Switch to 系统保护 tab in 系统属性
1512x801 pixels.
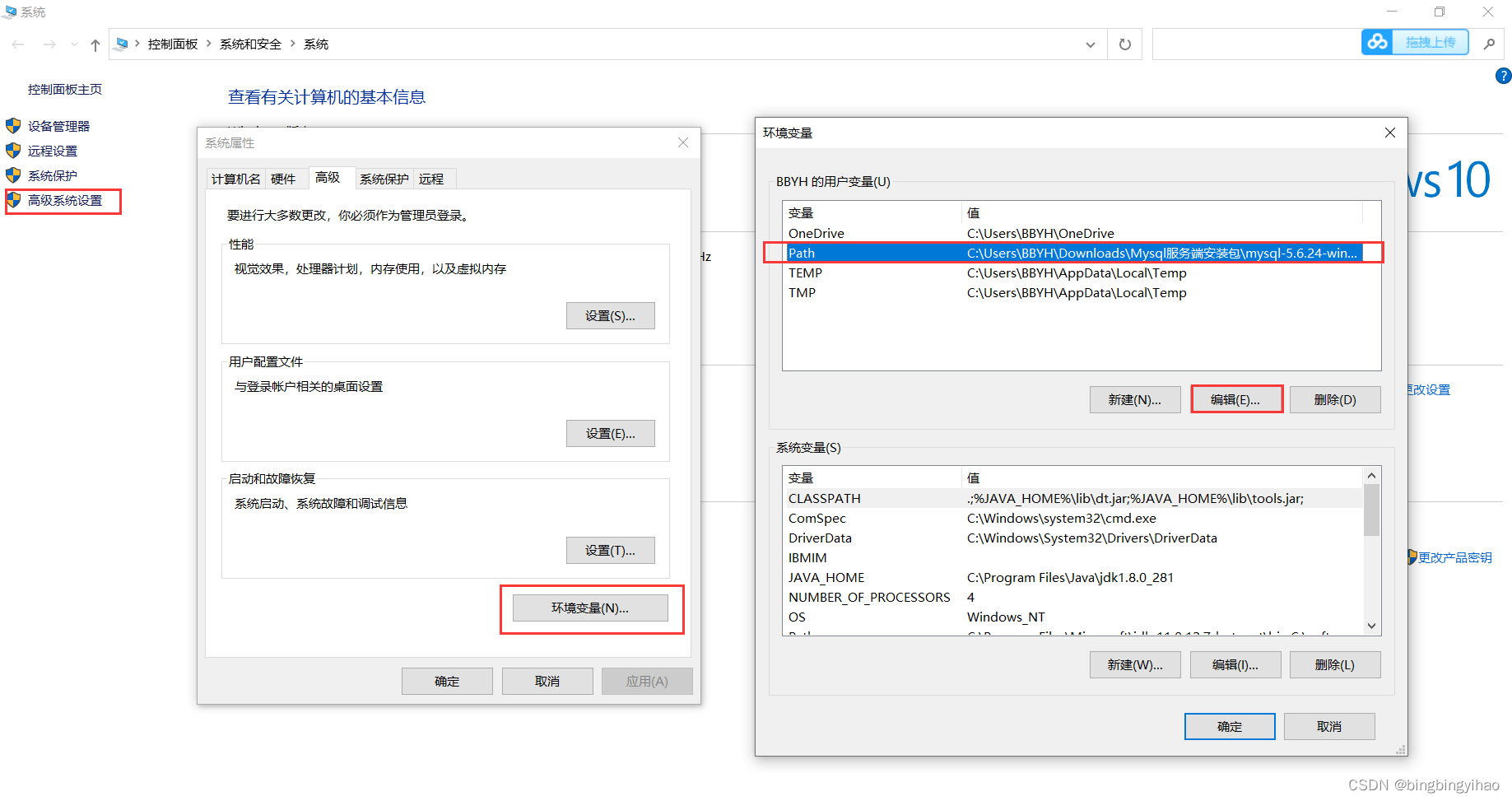384,179
